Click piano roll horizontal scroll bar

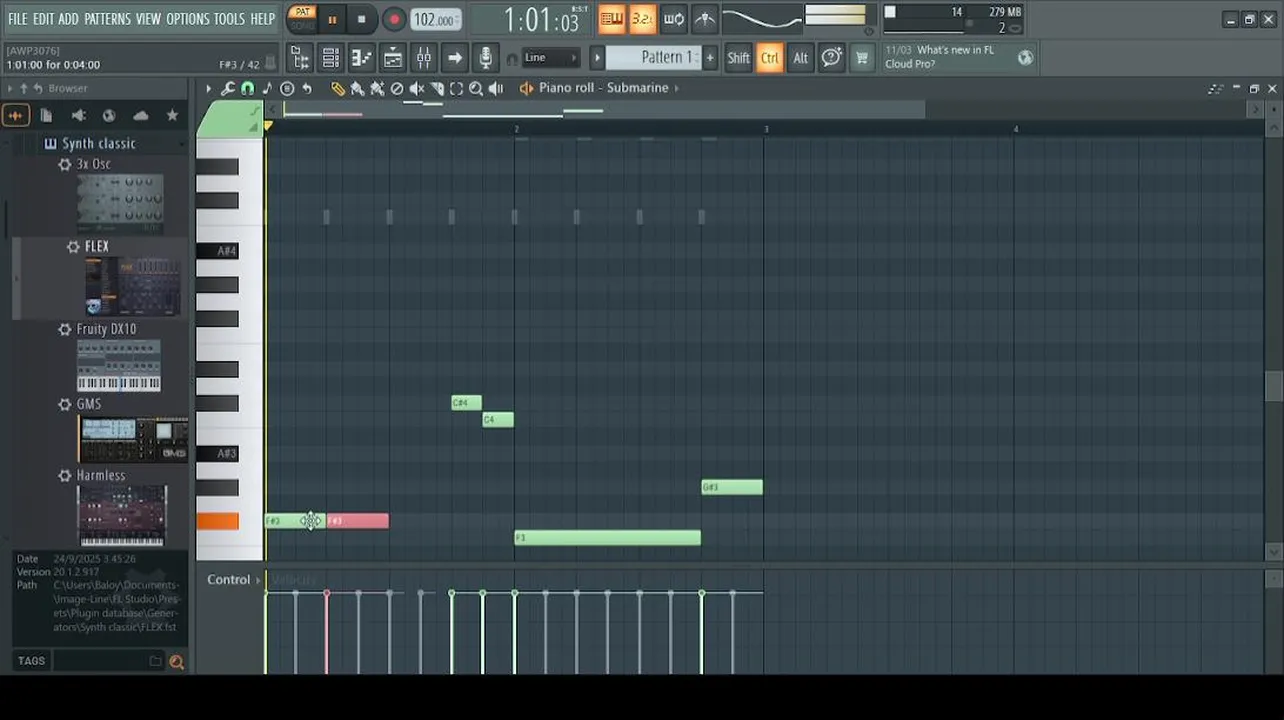(604, 109)
